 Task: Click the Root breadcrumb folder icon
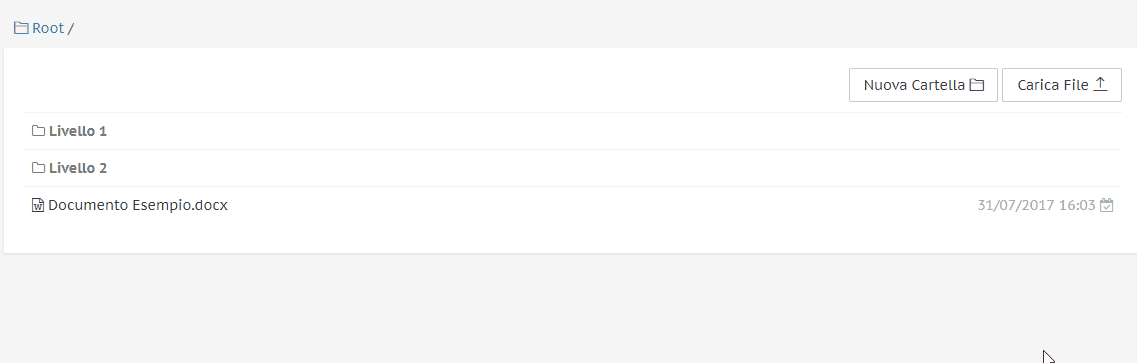click(21, 28)
